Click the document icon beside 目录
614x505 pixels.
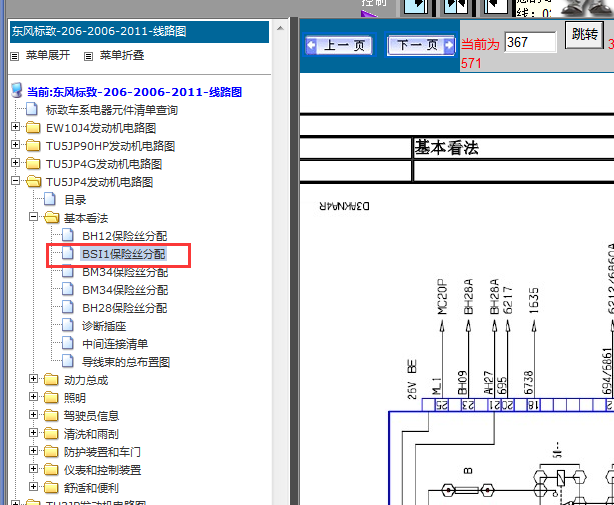pyautogui.click(x=50, y=199)
